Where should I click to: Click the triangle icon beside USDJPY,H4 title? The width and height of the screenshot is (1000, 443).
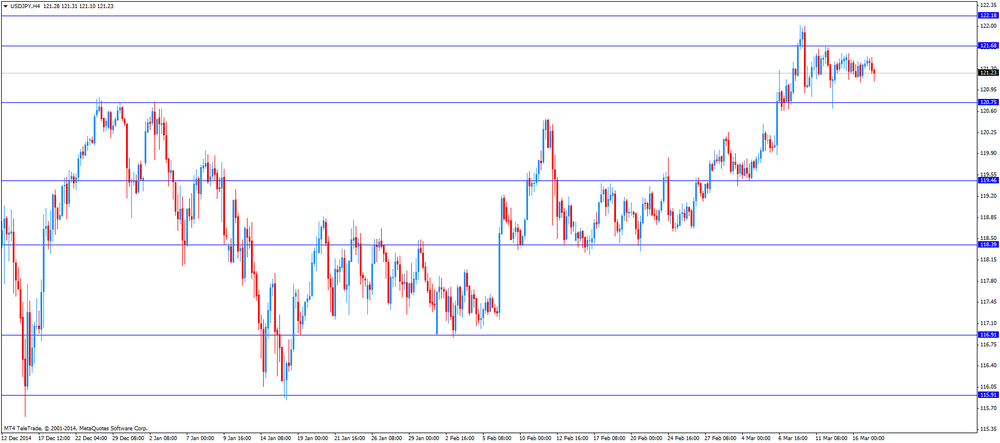tap(6, 6)
